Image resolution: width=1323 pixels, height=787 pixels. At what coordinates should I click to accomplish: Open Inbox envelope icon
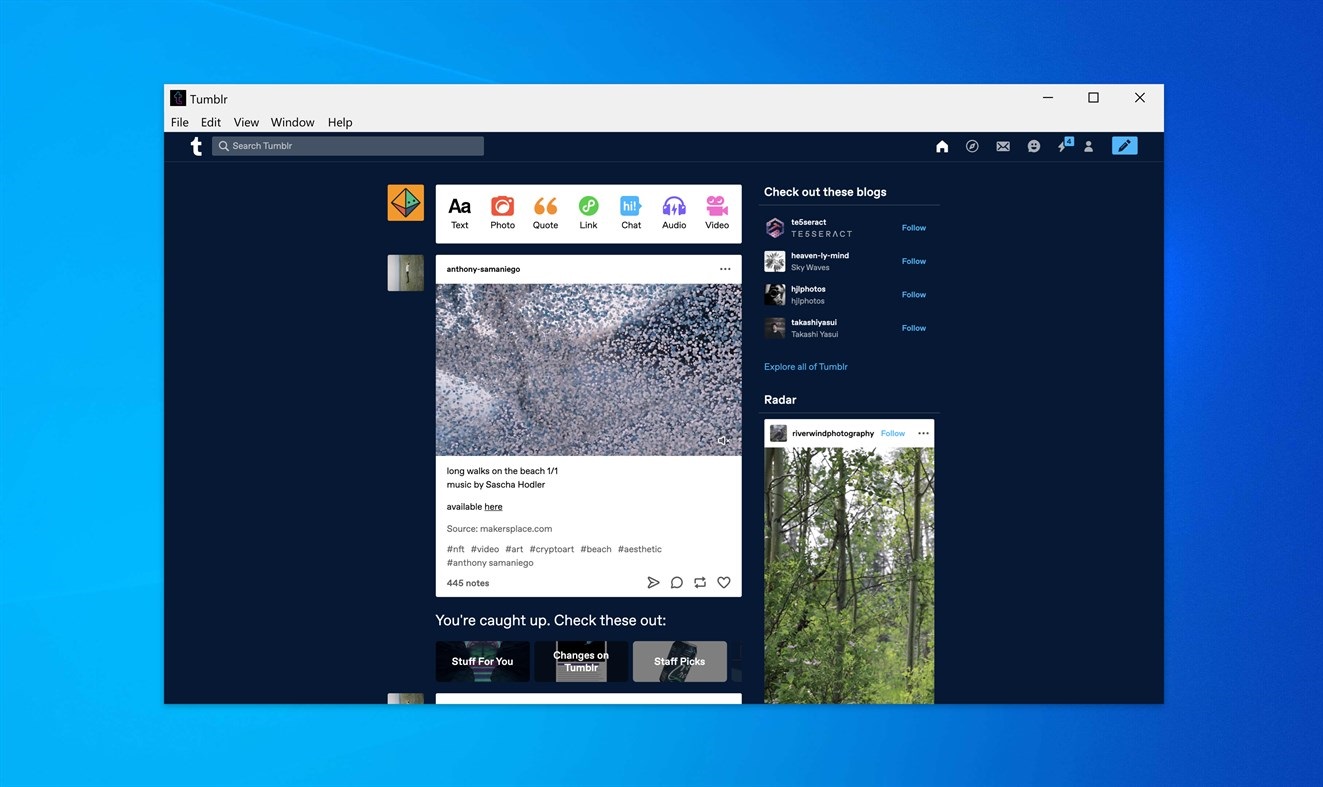point(1003,146)
